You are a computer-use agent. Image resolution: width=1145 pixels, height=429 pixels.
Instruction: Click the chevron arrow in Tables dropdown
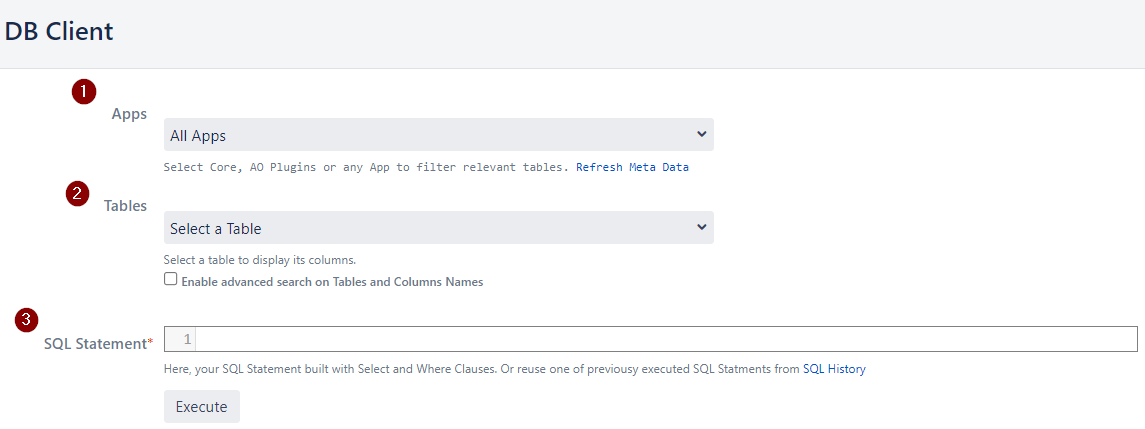701,227
